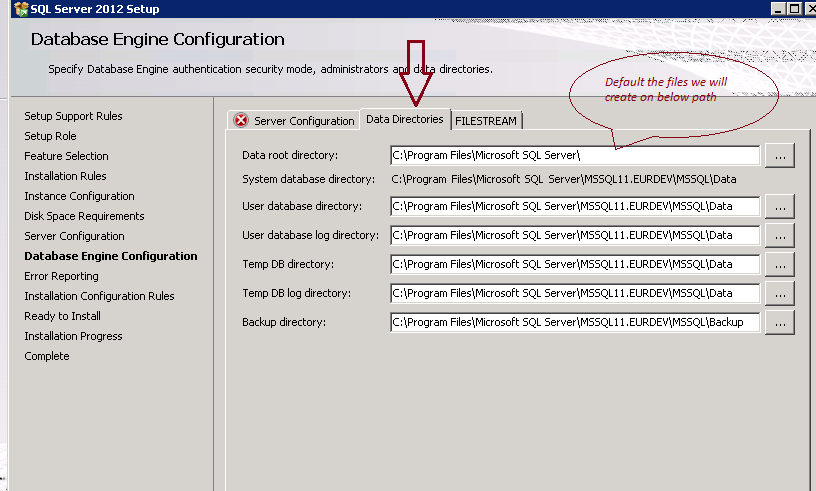The height and width of the screenshot is (491, 816).
Task: Click the Temp DB log directory field
Action: (x=575, y=293)
